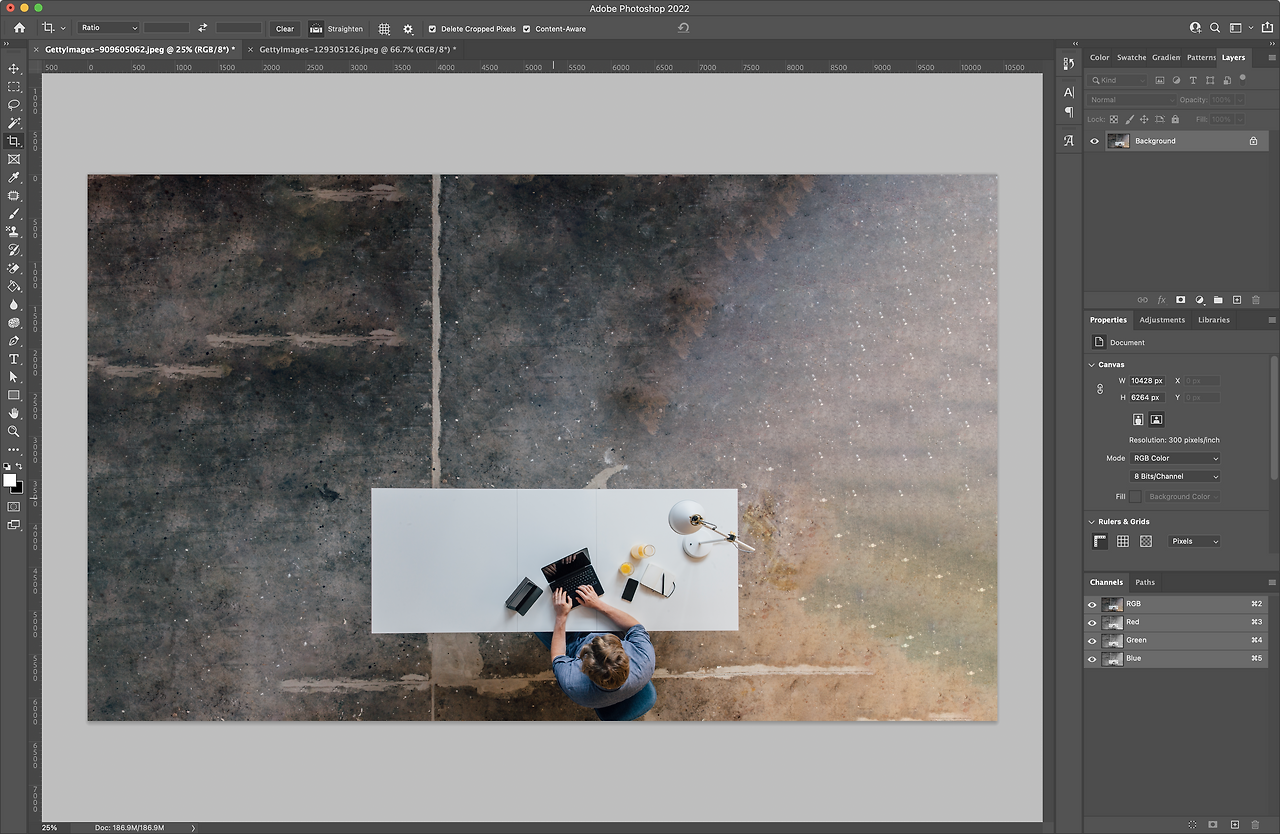Open the Glyphs panel icon
The image size is (1280, 834).
click(1069, 141)
